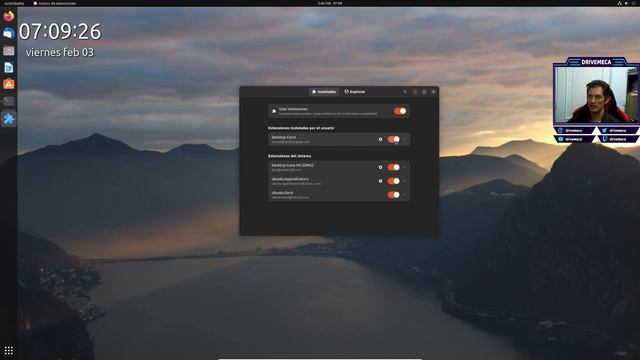The image size is (640, 360).
Task: Expand the Ubuntu Dock row details
Action: click(x=405, y=195)
